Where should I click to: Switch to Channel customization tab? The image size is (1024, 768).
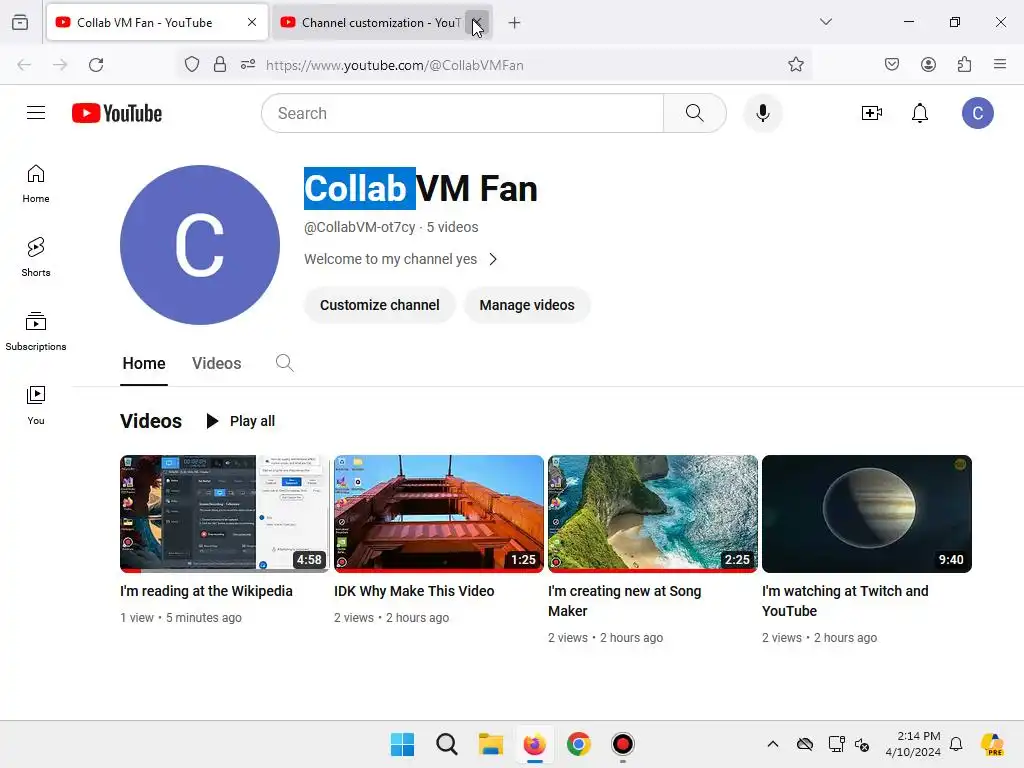372,23
